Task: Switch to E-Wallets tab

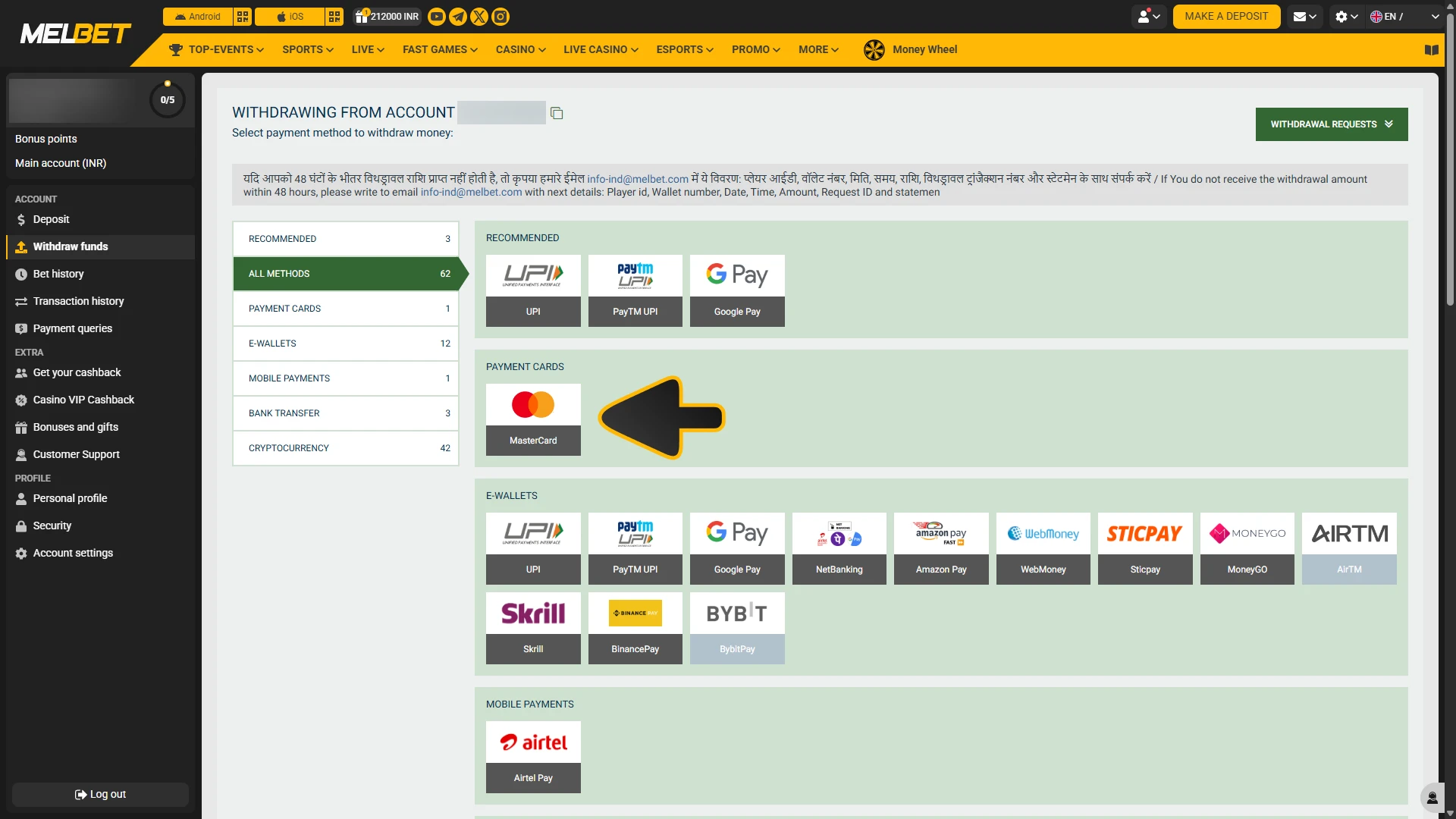Action: pyautogui.click(x=346, y=344)
